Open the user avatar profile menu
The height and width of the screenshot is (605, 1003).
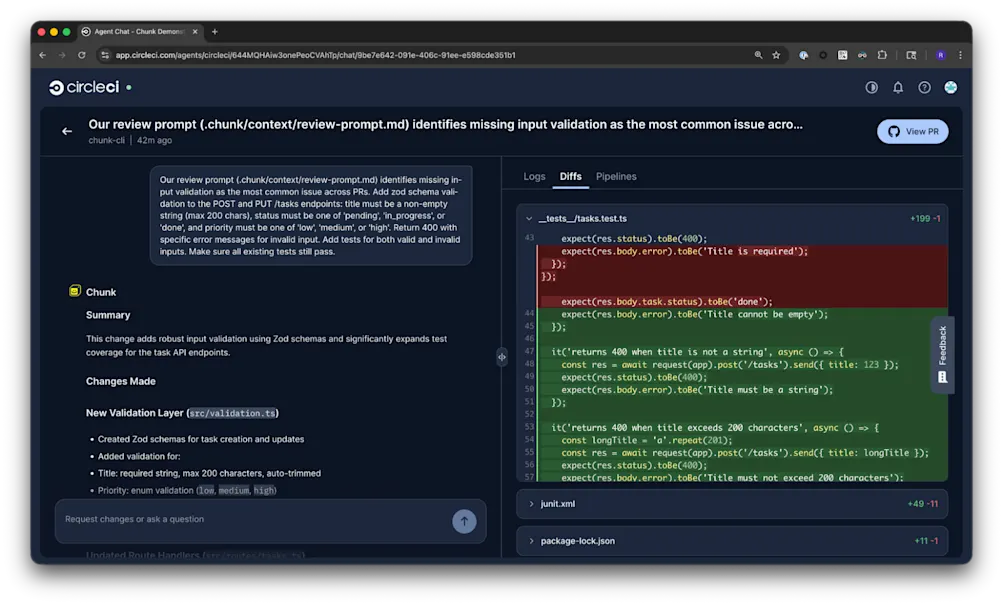pyautogui.click(x=950, y=87)
